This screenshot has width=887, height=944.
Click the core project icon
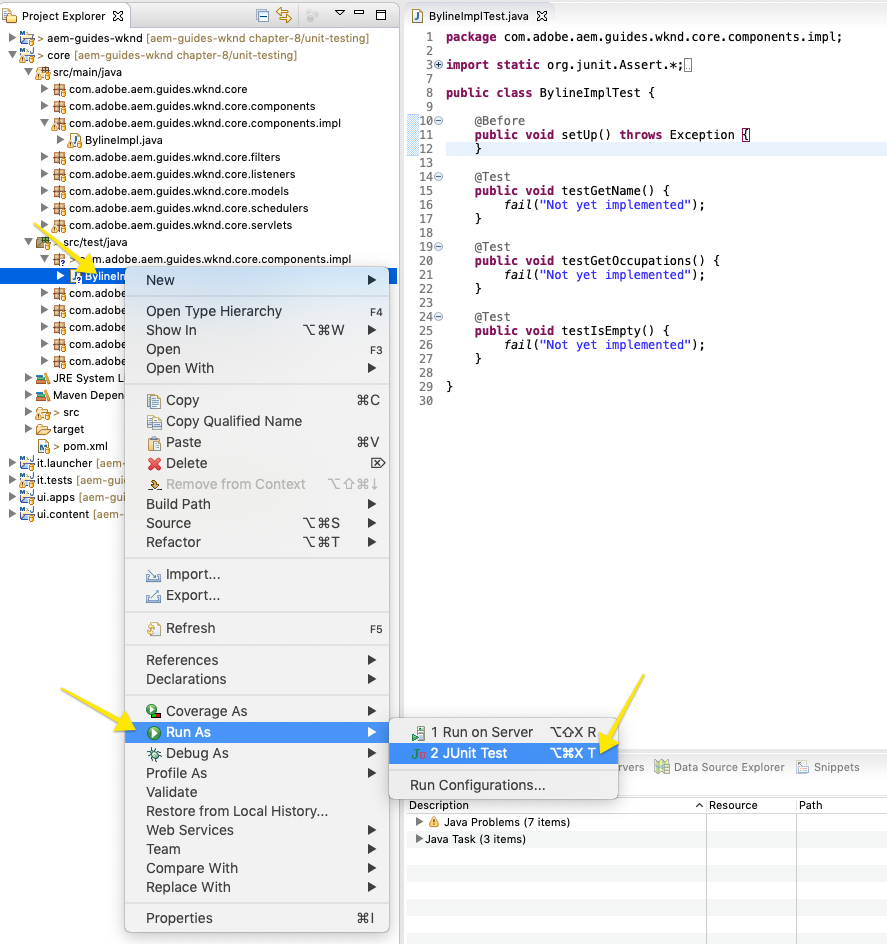tap(27, 55)
